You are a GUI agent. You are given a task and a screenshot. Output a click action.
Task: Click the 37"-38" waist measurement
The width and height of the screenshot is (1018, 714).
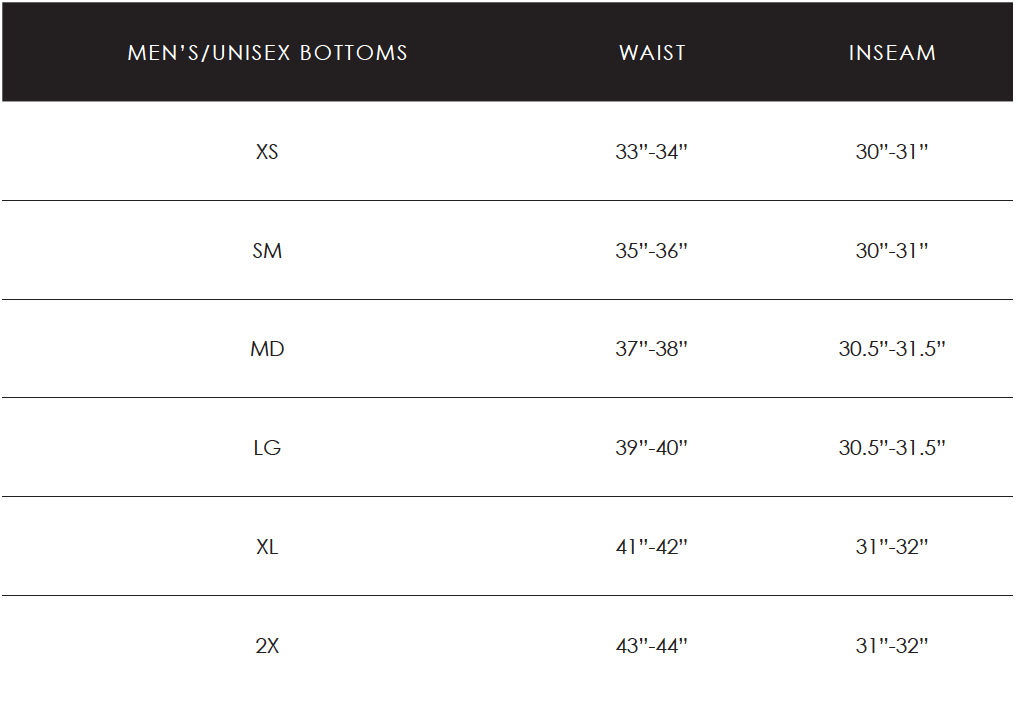[652, 349]
